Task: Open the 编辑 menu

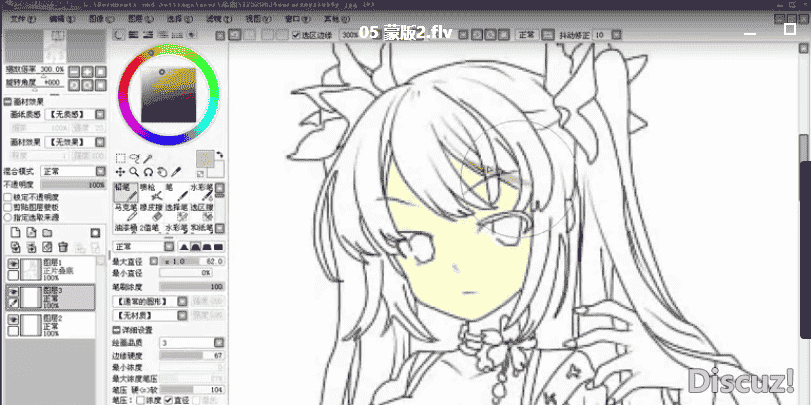Action: point(64,19)
